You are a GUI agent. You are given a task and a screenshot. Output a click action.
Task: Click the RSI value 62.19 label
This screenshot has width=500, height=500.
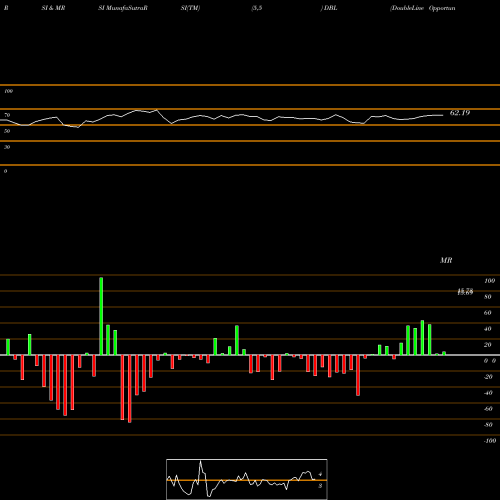460,113
